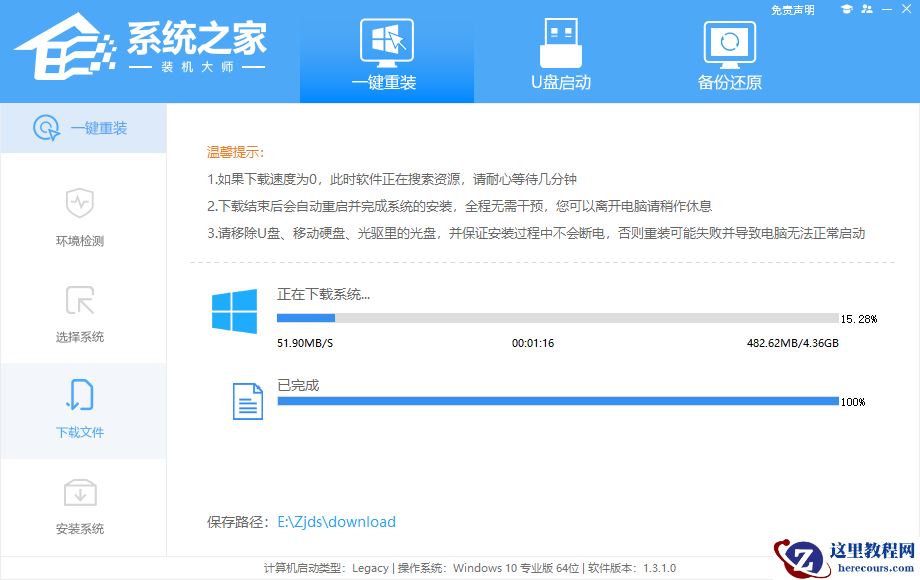Click the document icon next to 已完成
This screenshot has width=920, height=580.
pyautogui.click(x=247, y=400)
